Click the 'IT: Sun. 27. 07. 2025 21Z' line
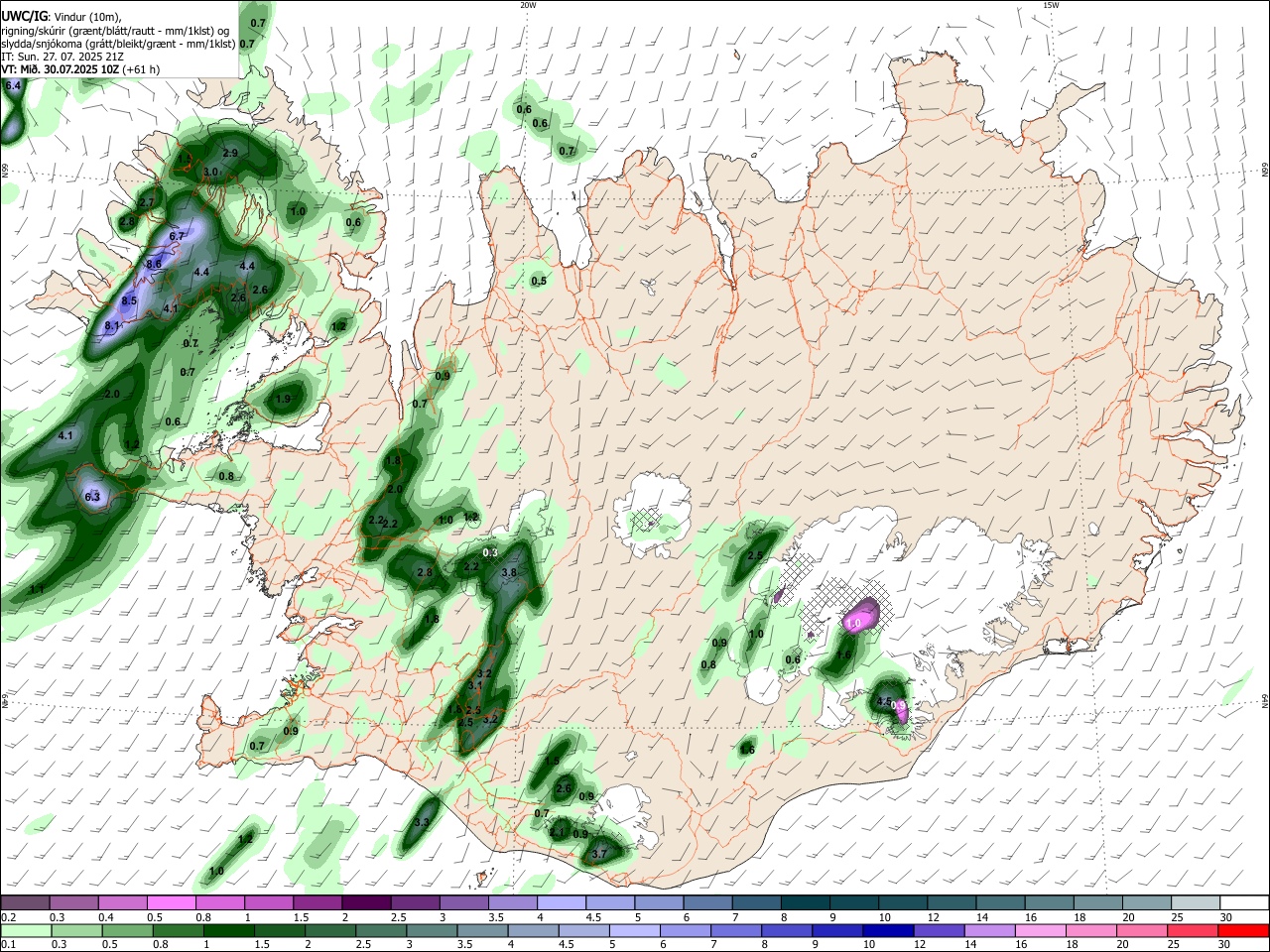This screenshot has height=952, width=1270. 63,57
